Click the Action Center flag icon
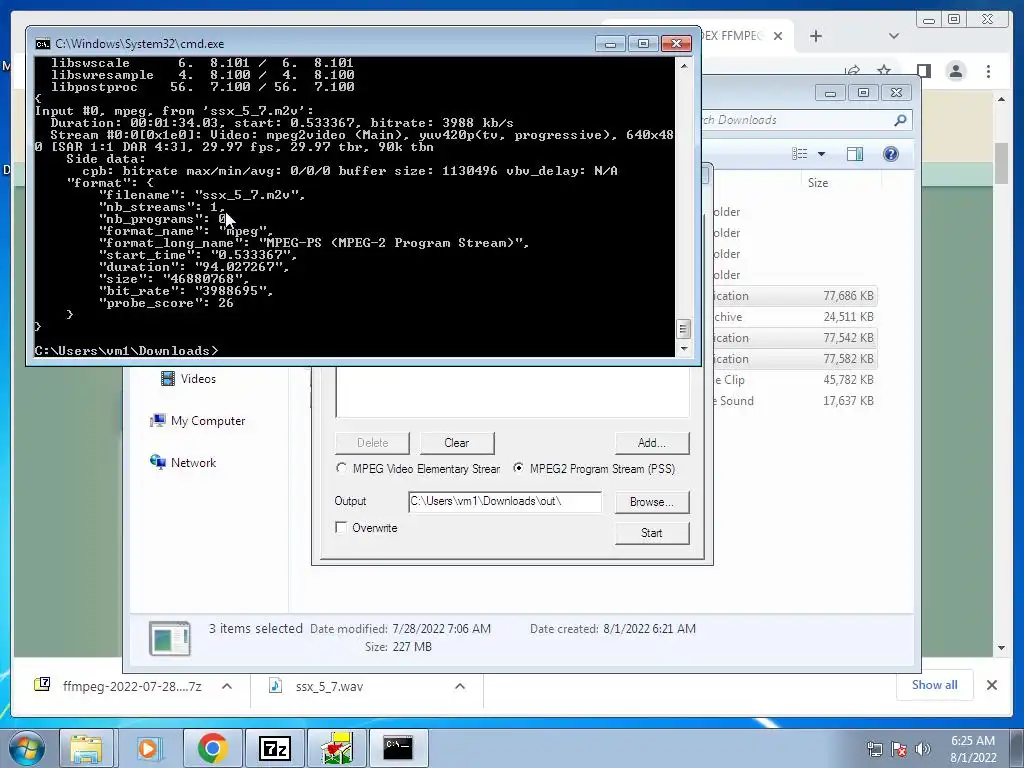 (899, 748)
